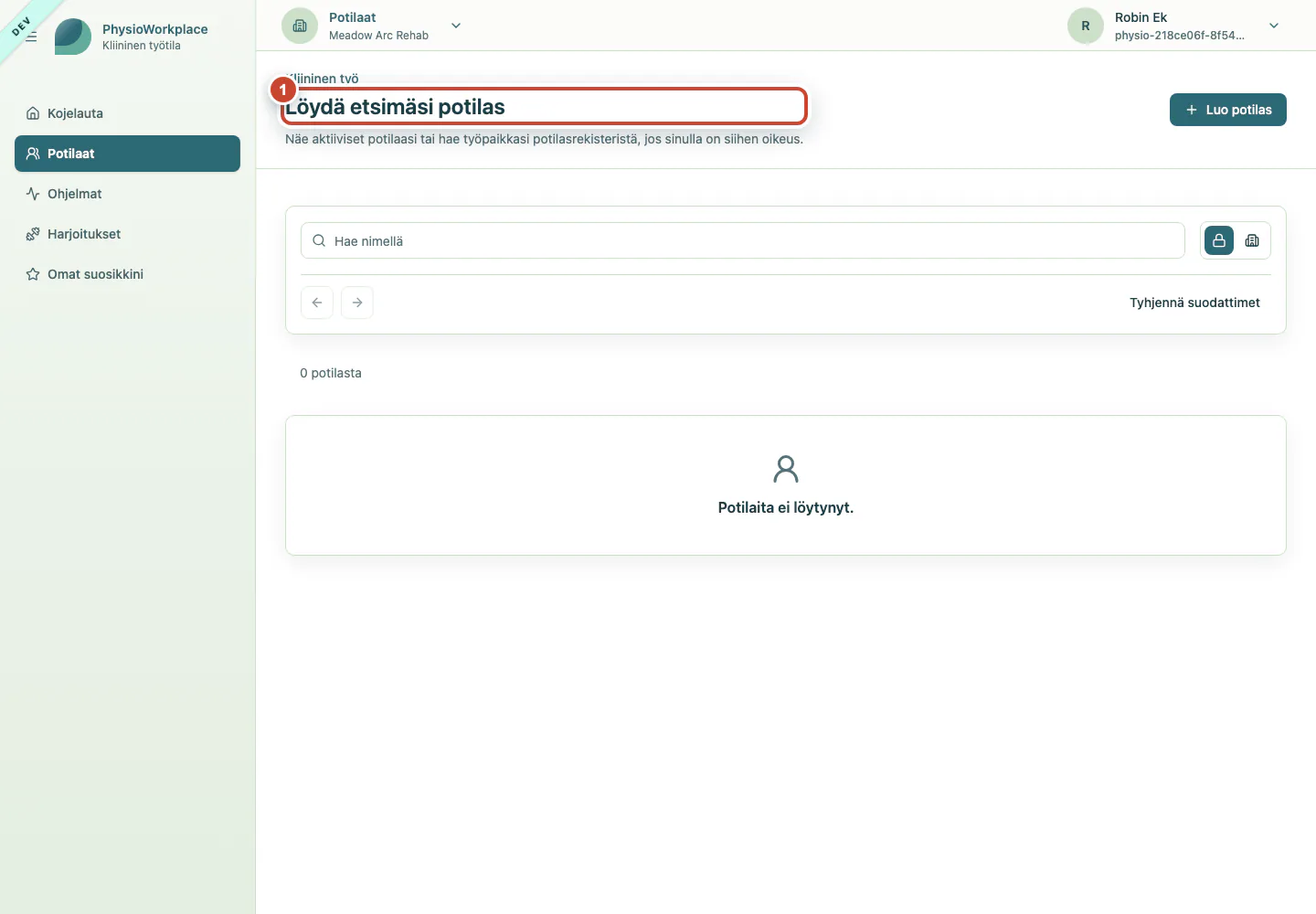This screenshot has height=914, width=1316.
Task: Go to the next page arrow
Action: click(357, 303)
